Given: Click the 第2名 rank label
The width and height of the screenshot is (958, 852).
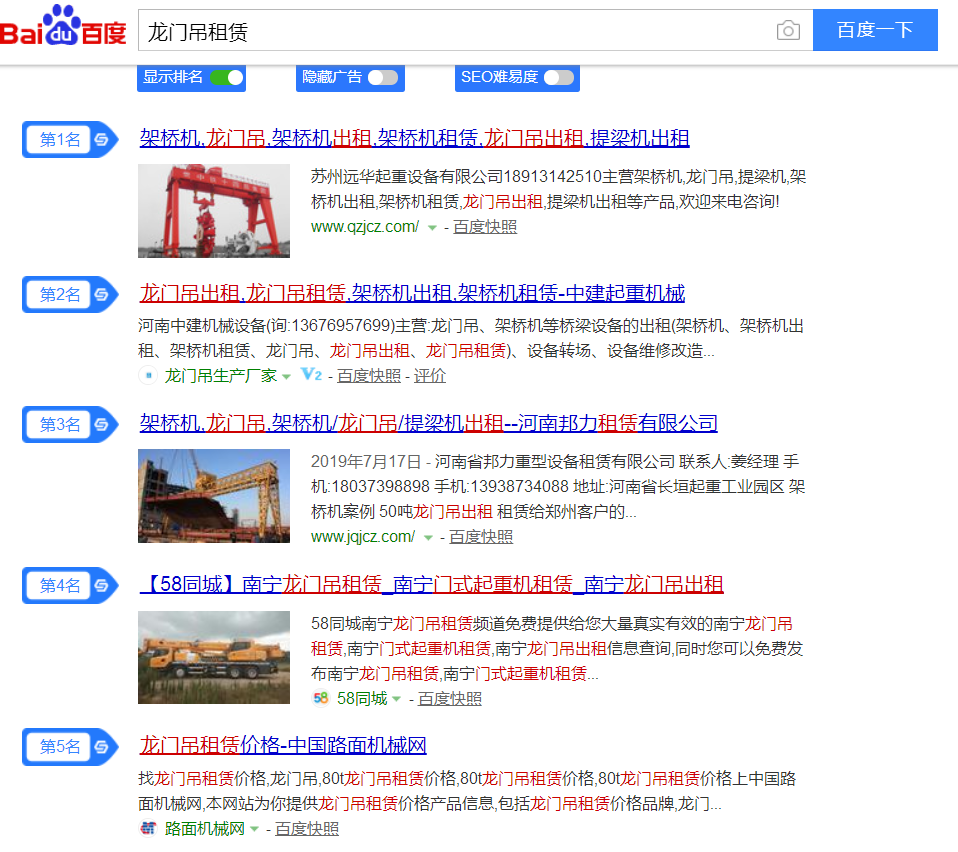Looking at the screenshot, I should pyautogui.click(x=59, y=294).
